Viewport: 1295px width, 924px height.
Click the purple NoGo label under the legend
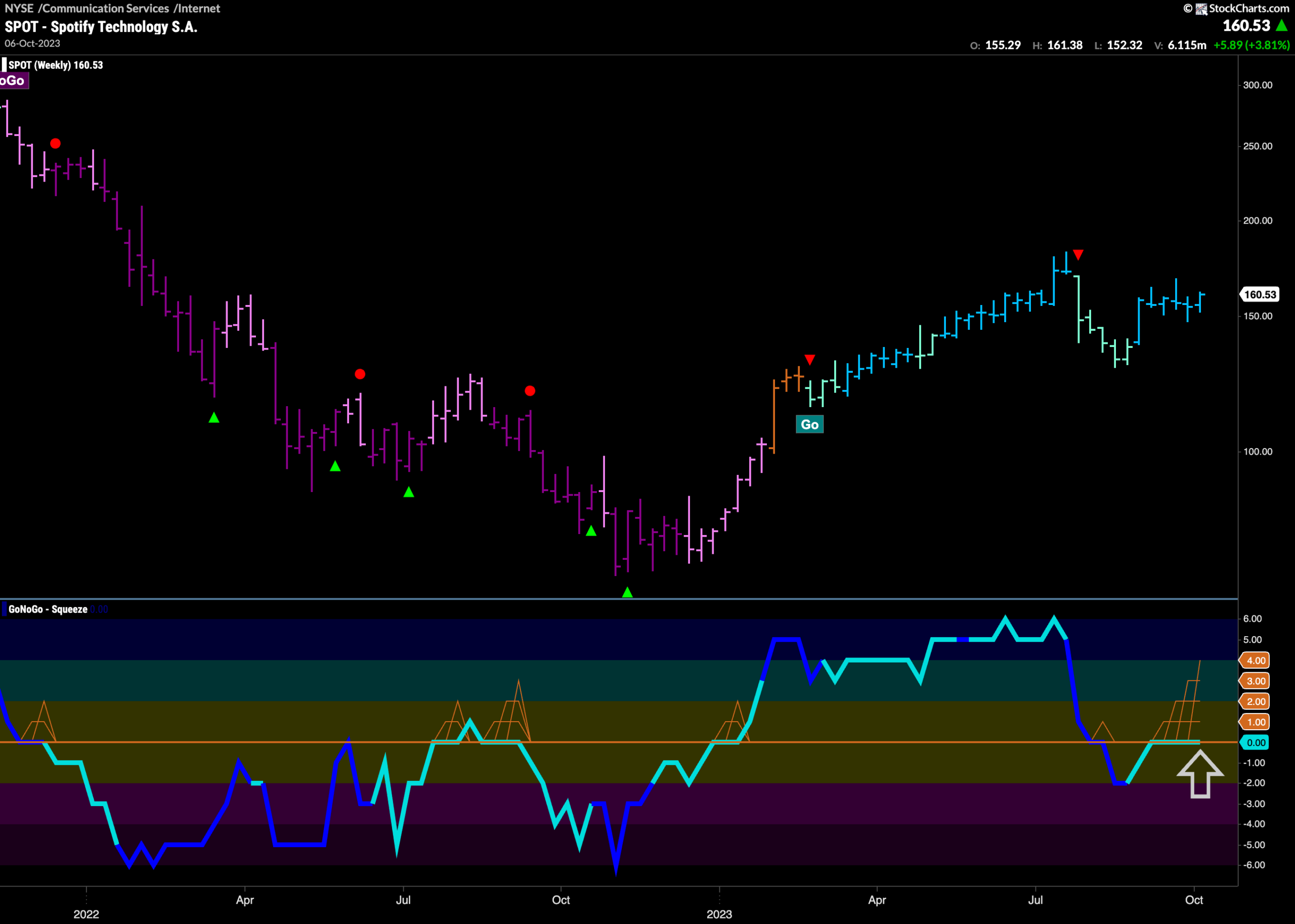pyautogui.click(x=13, y=81)
